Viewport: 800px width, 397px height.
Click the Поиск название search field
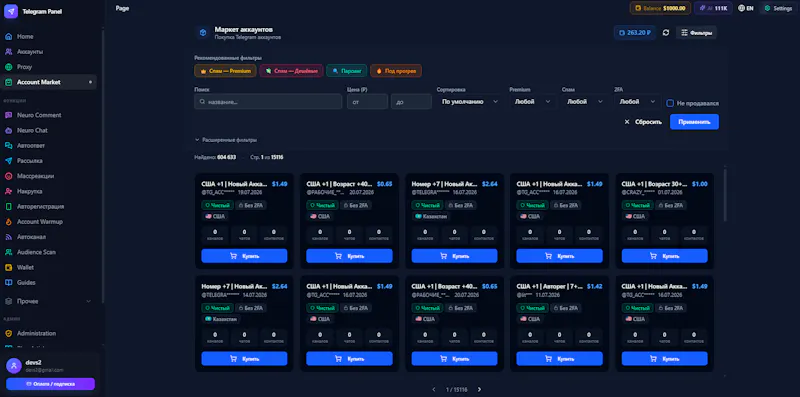pos(268,102)
